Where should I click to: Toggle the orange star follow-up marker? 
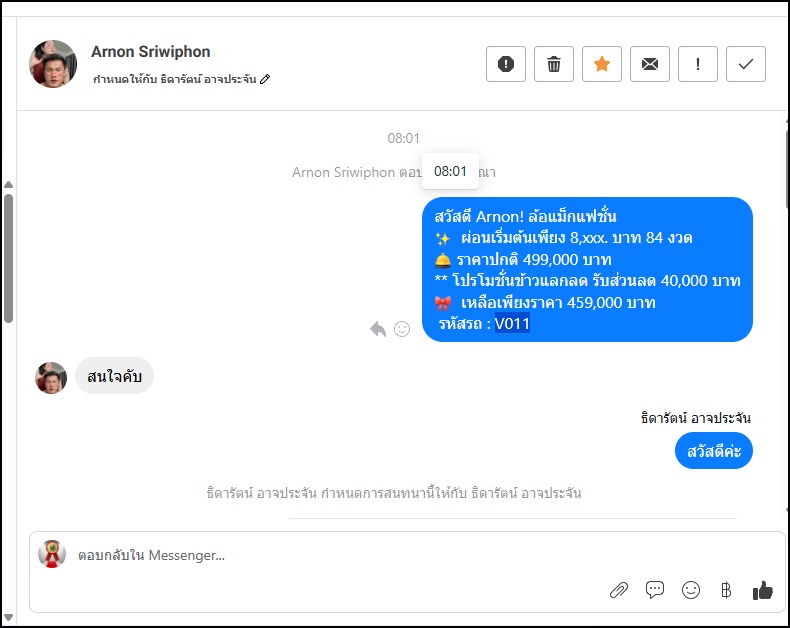click(x=602, y=64)
